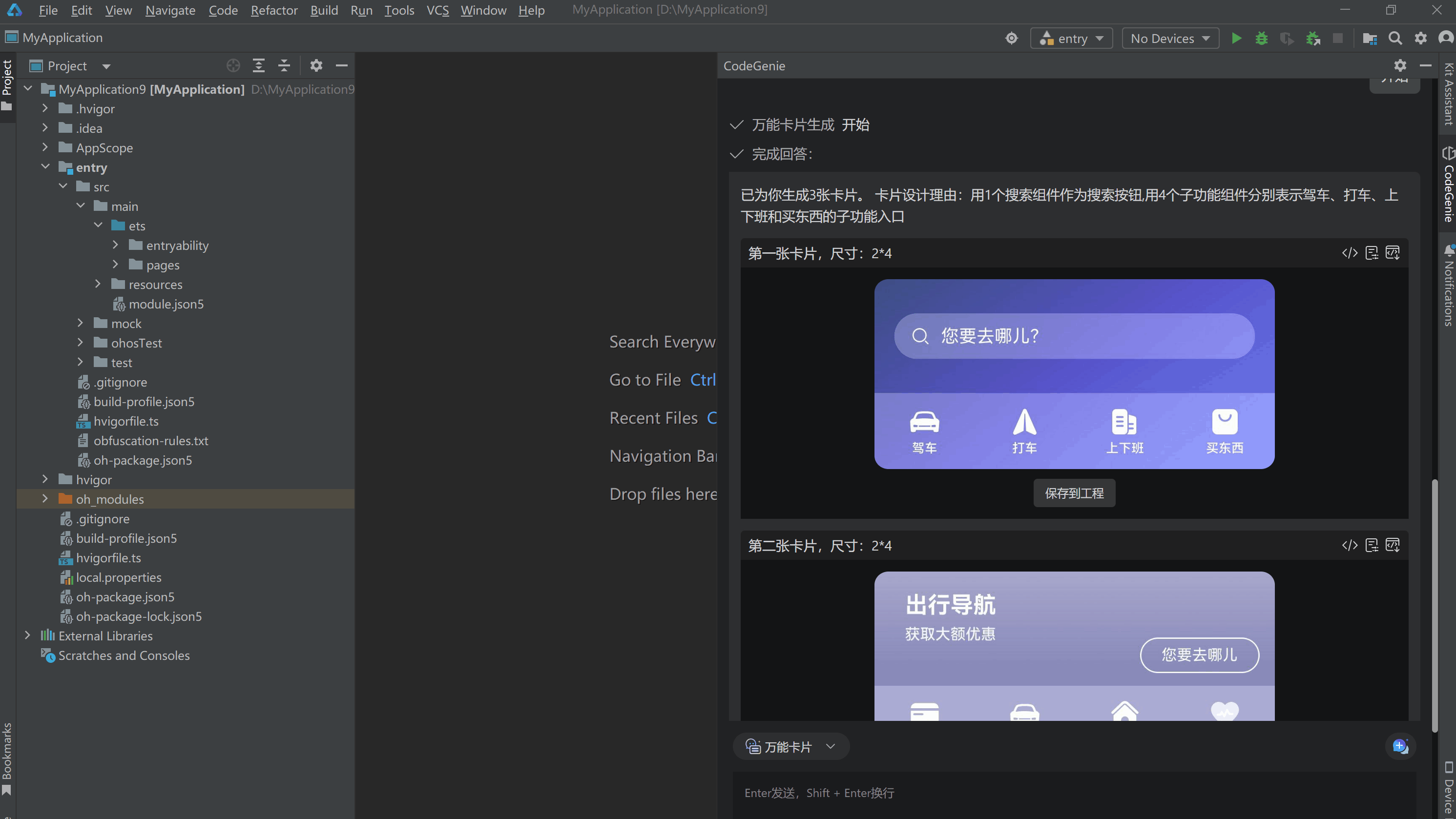The width and height of the screenshot is (1456, 819).
Task: Open the No Devices dropdown
Action: coord(1170,39)
